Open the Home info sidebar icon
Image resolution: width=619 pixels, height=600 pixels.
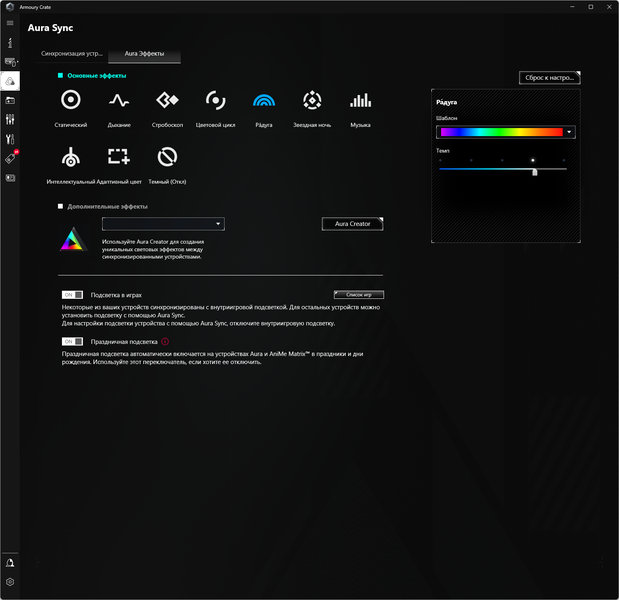[x=10, y=43]
